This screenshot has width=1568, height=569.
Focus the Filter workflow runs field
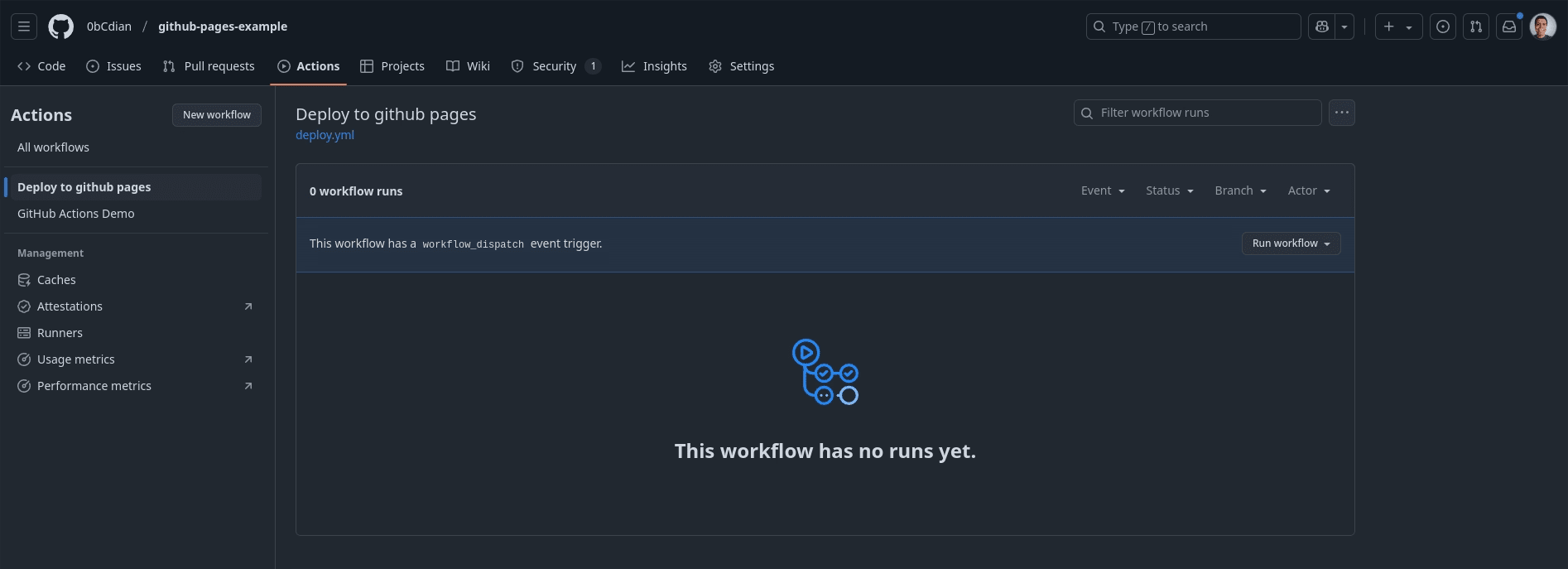click(x=1197, y=113)
